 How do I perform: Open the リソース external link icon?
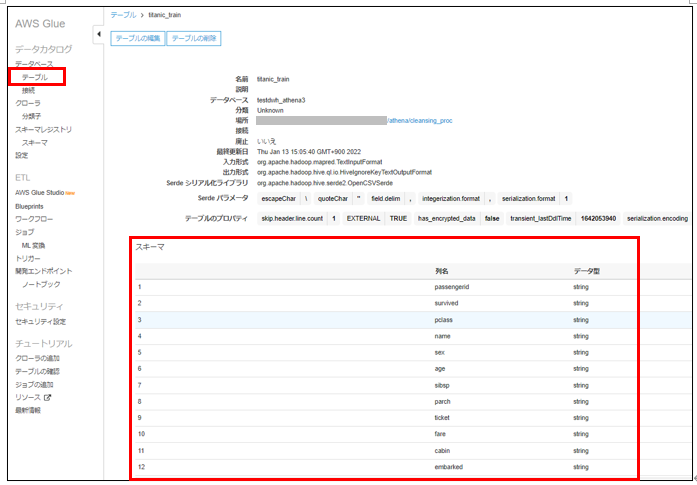pyautogui.click(x=48, y=397)
